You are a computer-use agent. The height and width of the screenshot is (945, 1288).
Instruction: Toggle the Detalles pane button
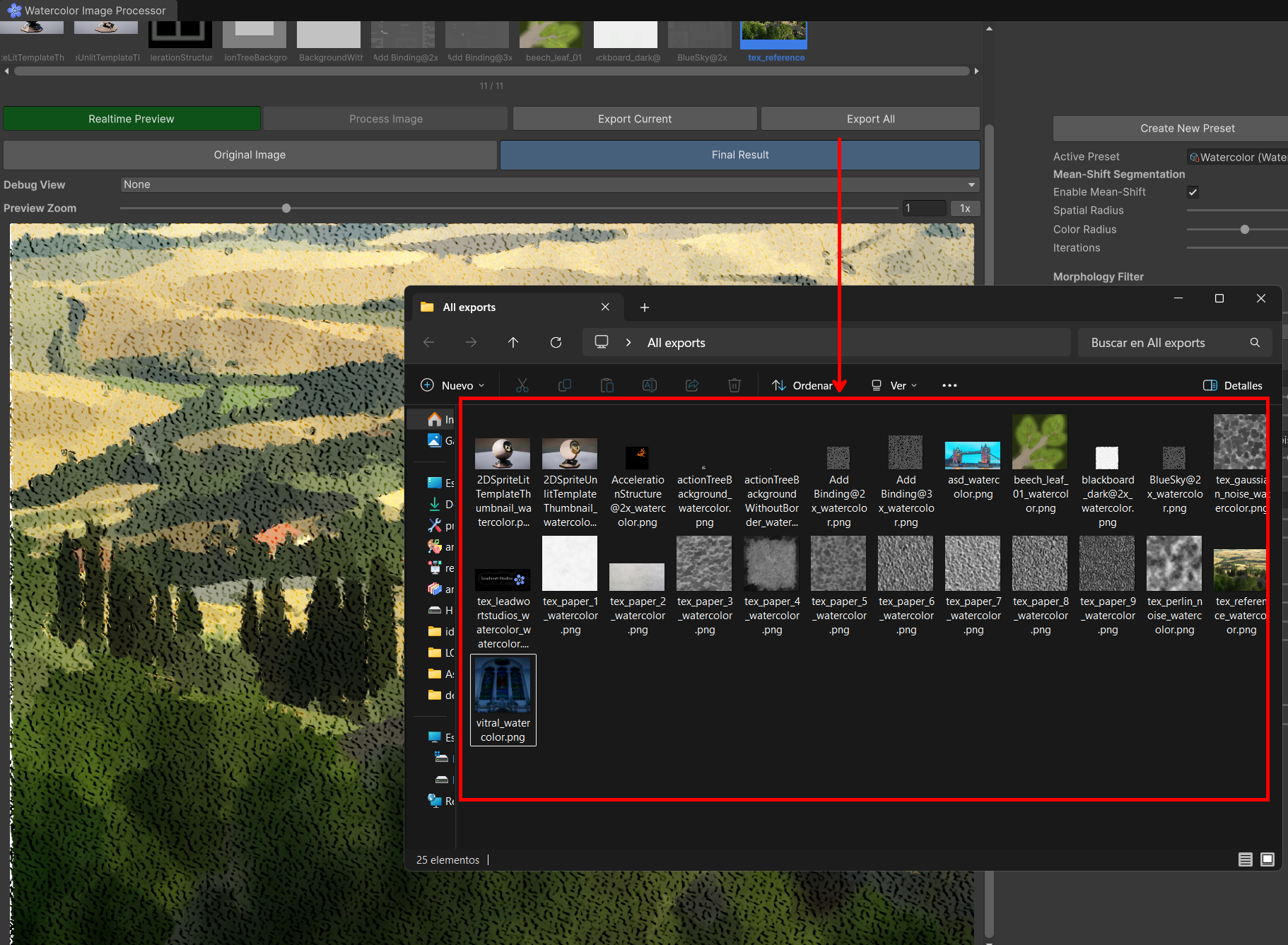[1233, 385]
